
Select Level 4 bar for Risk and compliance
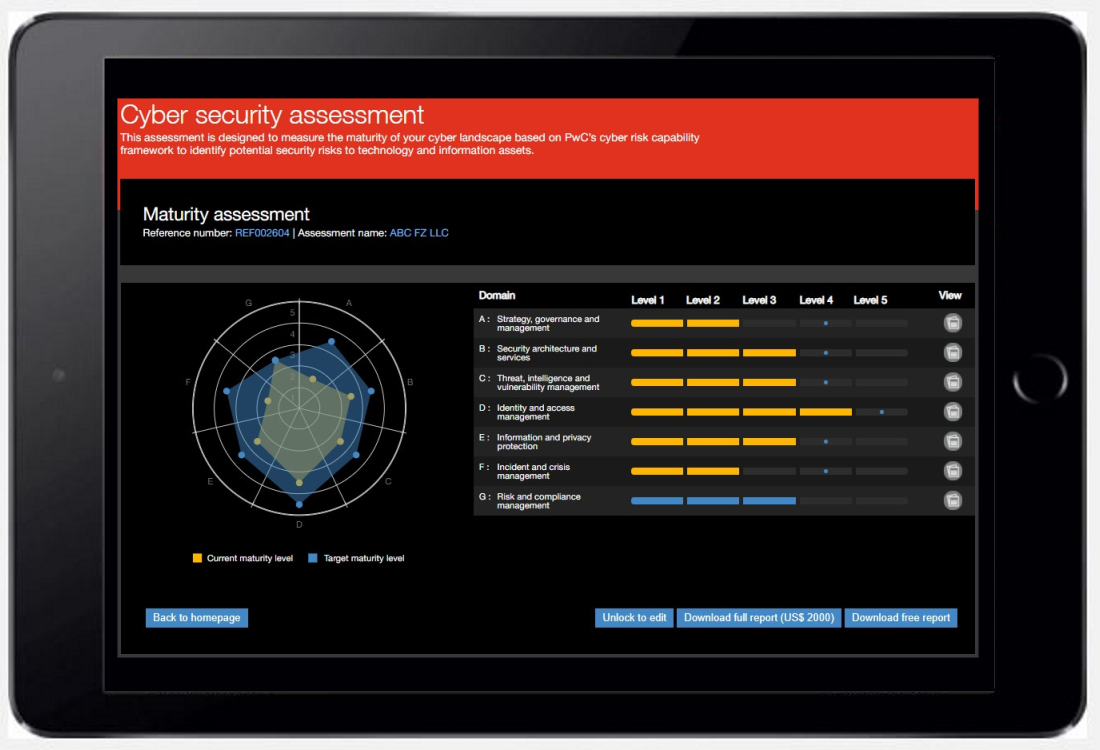click(825, 501)
